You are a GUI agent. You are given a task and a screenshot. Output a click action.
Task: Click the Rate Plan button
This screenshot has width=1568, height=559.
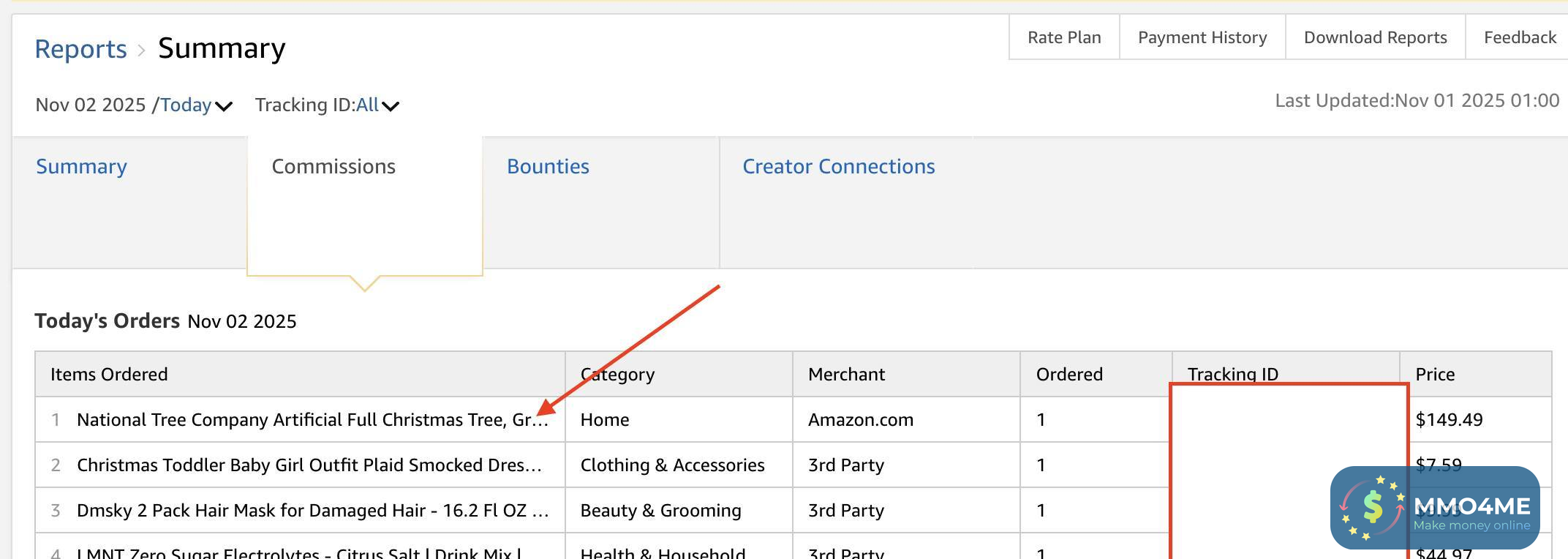1063,37
